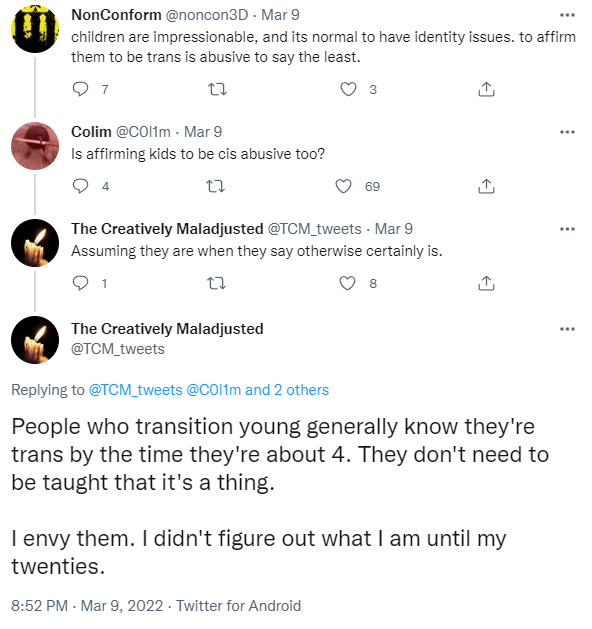Open Colim's profile picture

pyautogui.click(x=35, y=146)
